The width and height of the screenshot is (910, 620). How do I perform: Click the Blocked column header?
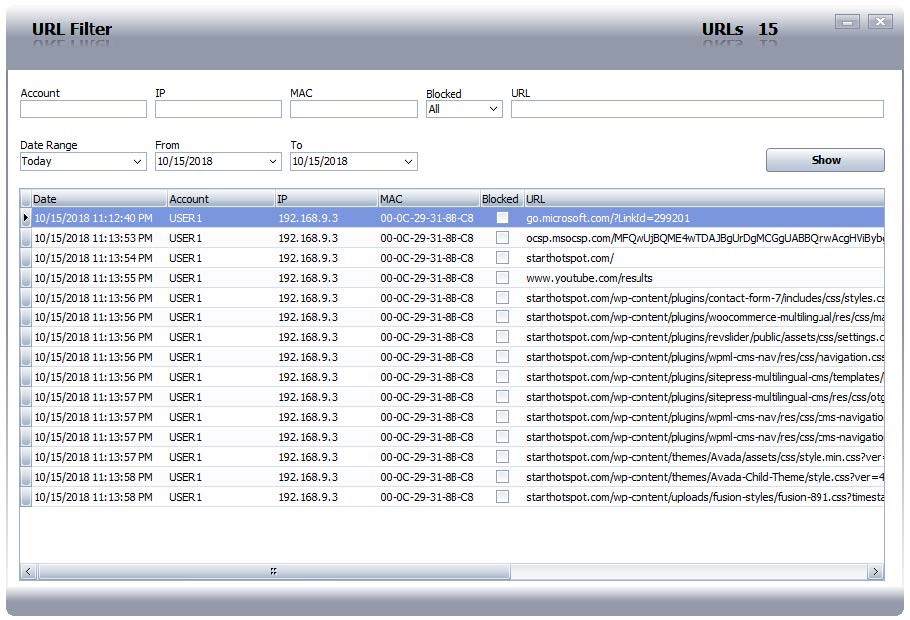pyautogui.click(x=503, y=199)
